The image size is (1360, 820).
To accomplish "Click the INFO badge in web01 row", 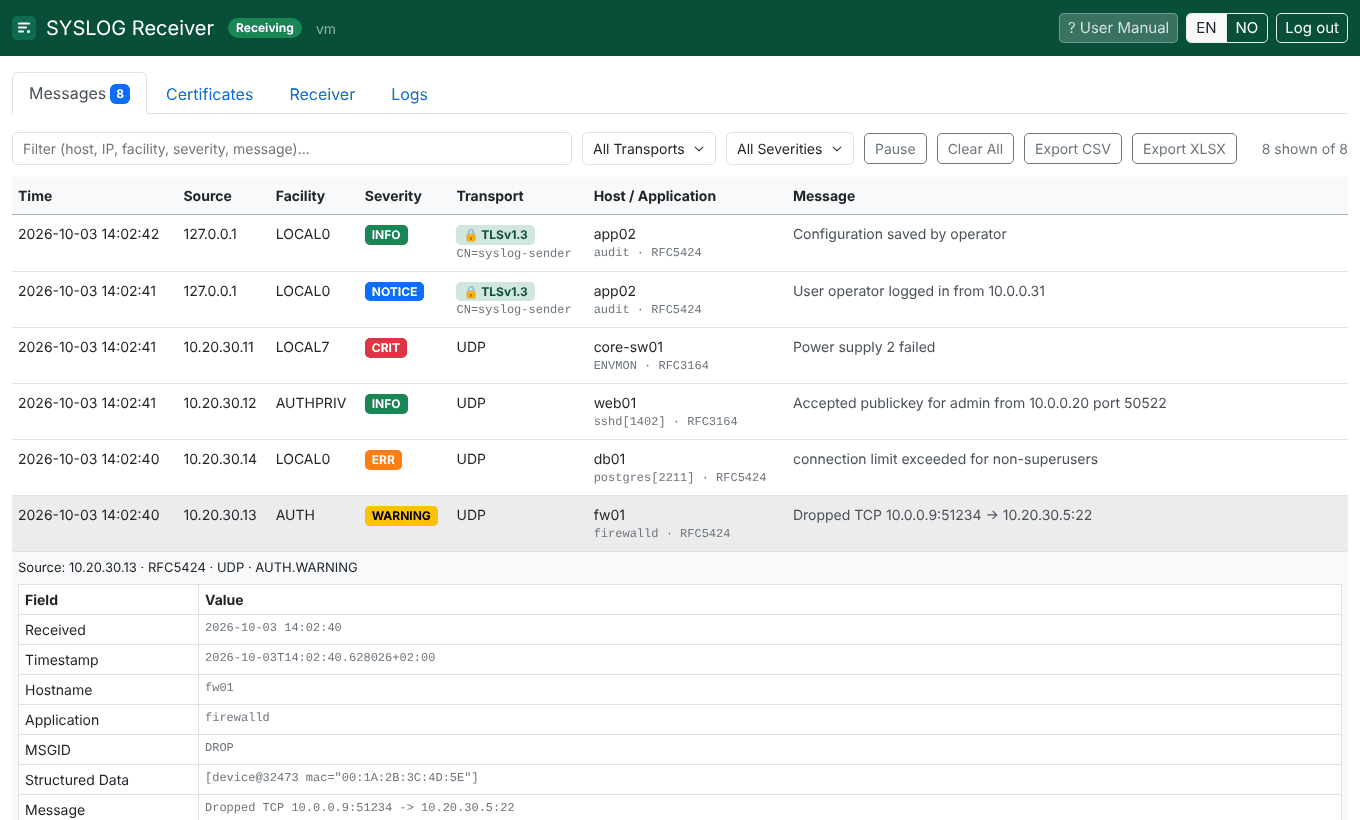I will (x=386, y=404).
